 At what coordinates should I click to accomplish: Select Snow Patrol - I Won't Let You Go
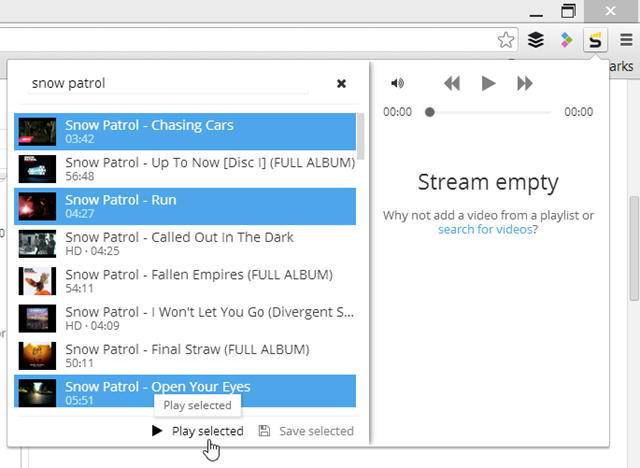[185, 319]
